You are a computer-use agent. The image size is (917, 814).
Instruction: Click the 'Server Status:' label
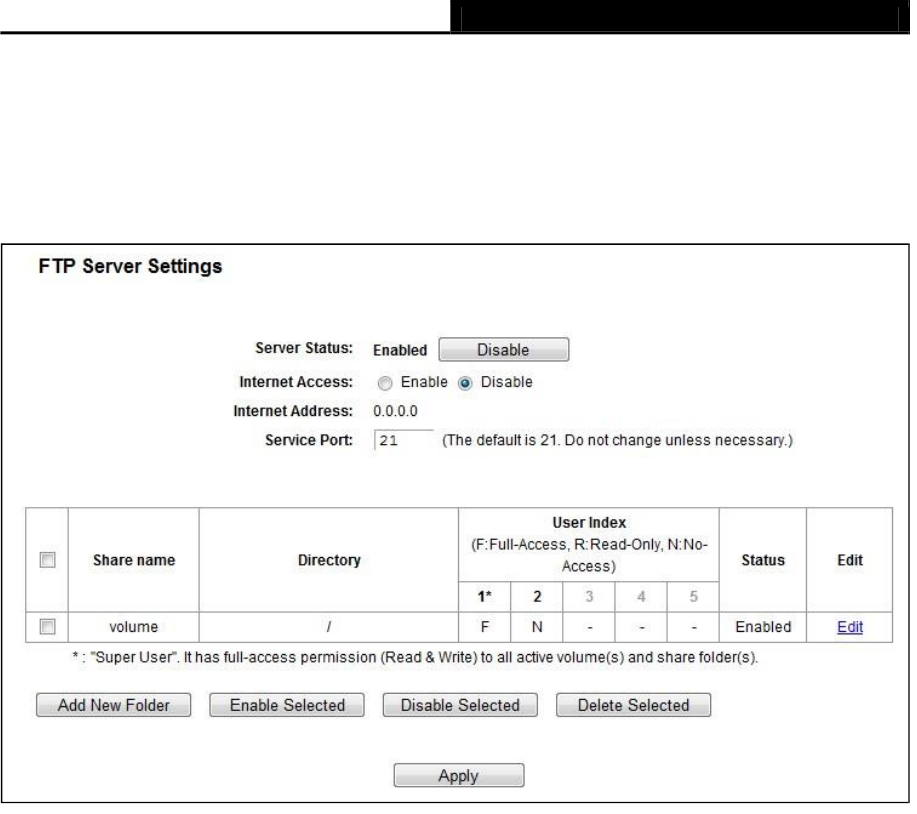click(306, 351)
